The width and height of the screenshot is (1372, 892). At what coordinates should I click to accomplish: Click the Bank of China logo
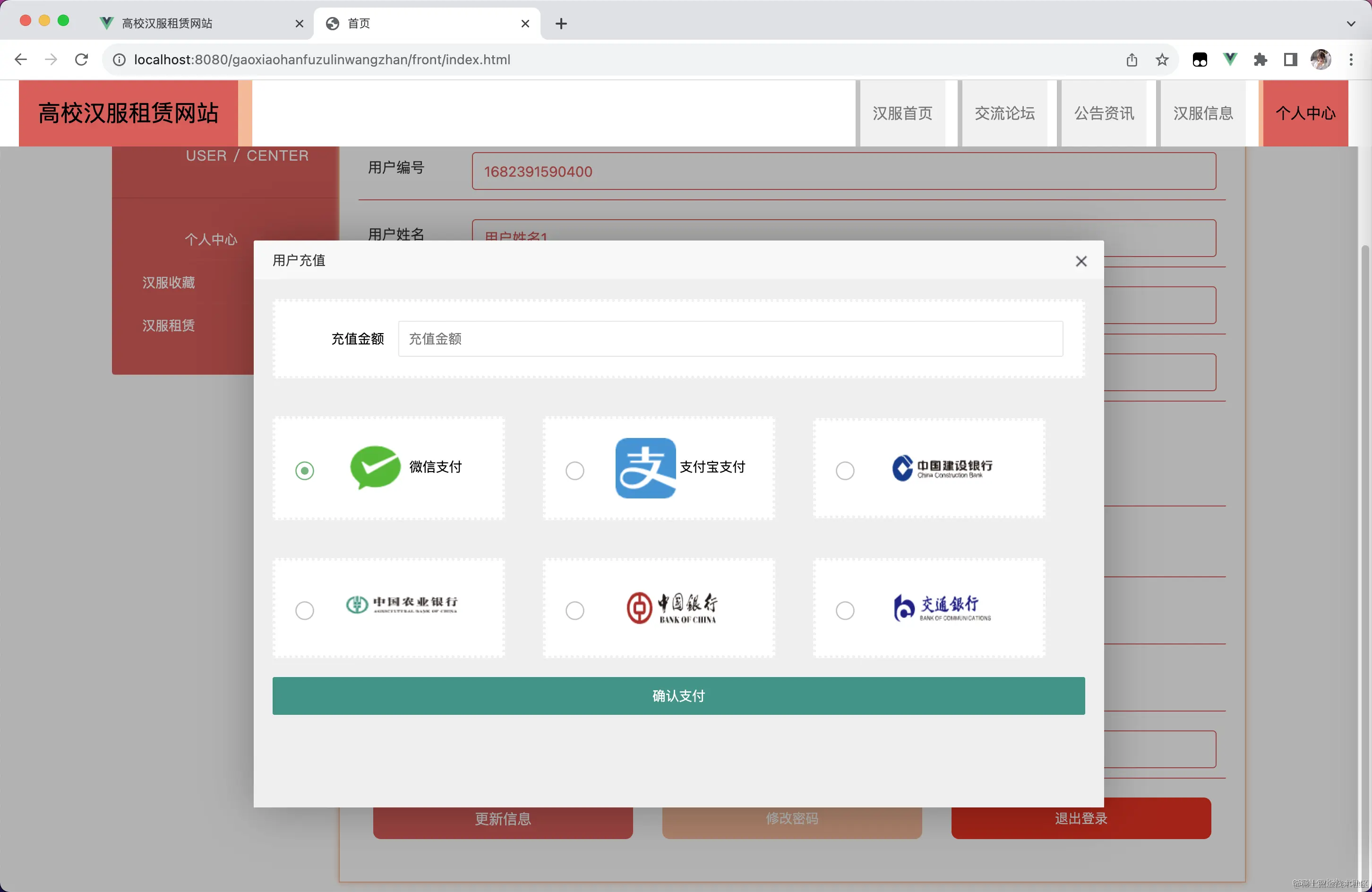tap(672, 608)
